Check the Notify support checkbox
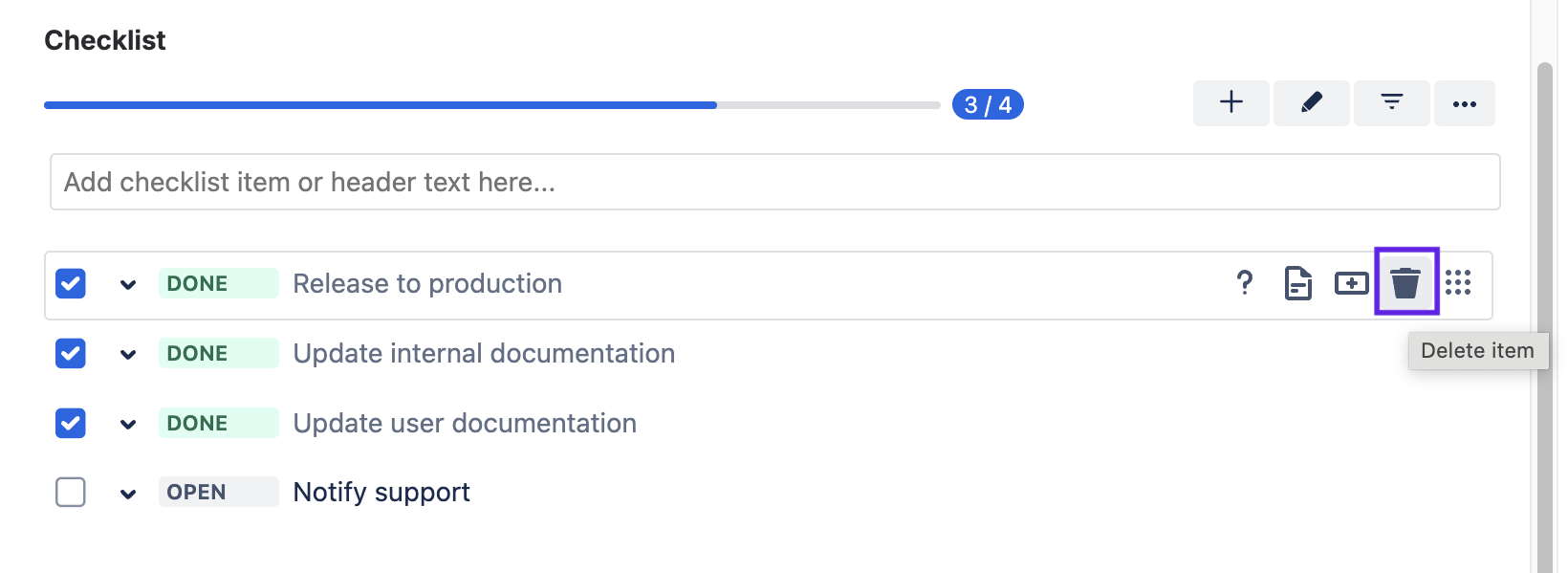Viewport: 1568px width, 573px height. [x=70, y=492]
